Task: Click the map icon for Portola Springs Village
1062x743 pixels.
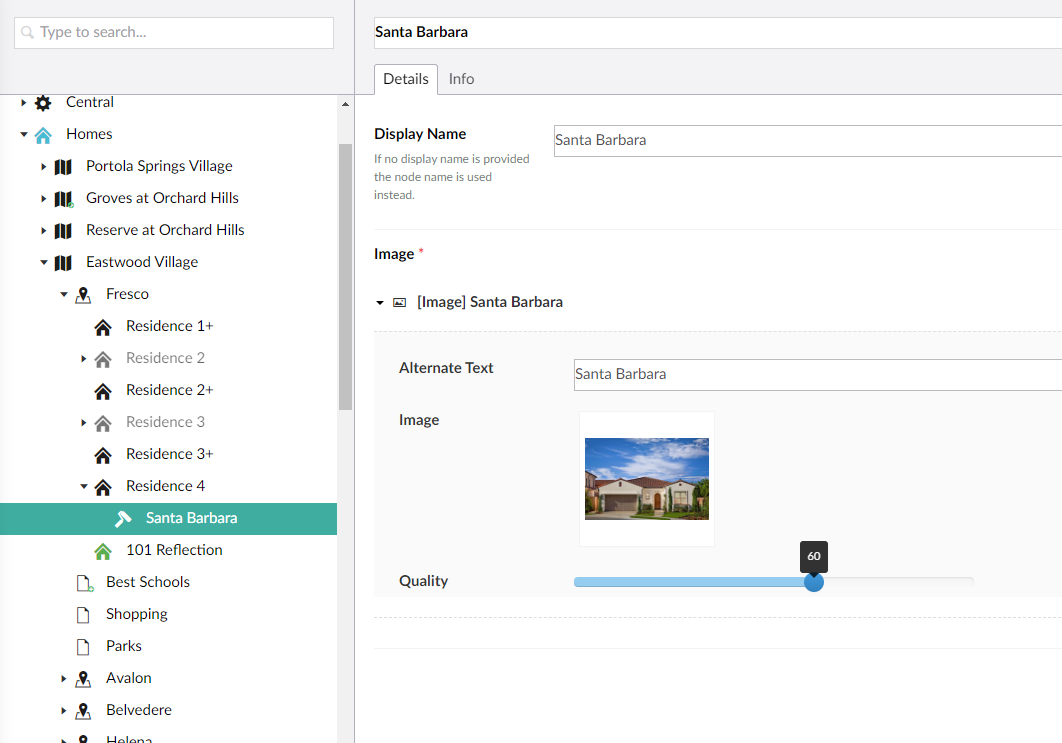Action: click(x=63, y=167)
